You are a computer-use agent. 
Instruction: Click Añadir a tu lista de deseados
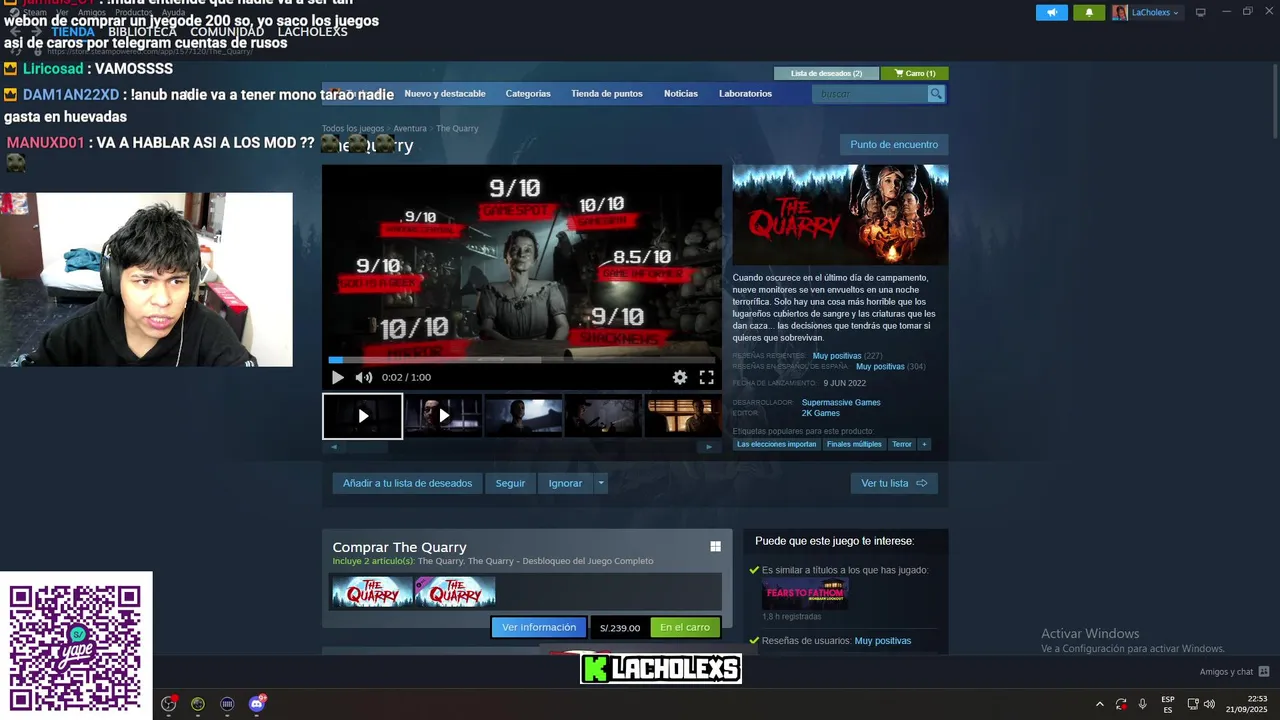pyautogui.click(x=407, y=483)
